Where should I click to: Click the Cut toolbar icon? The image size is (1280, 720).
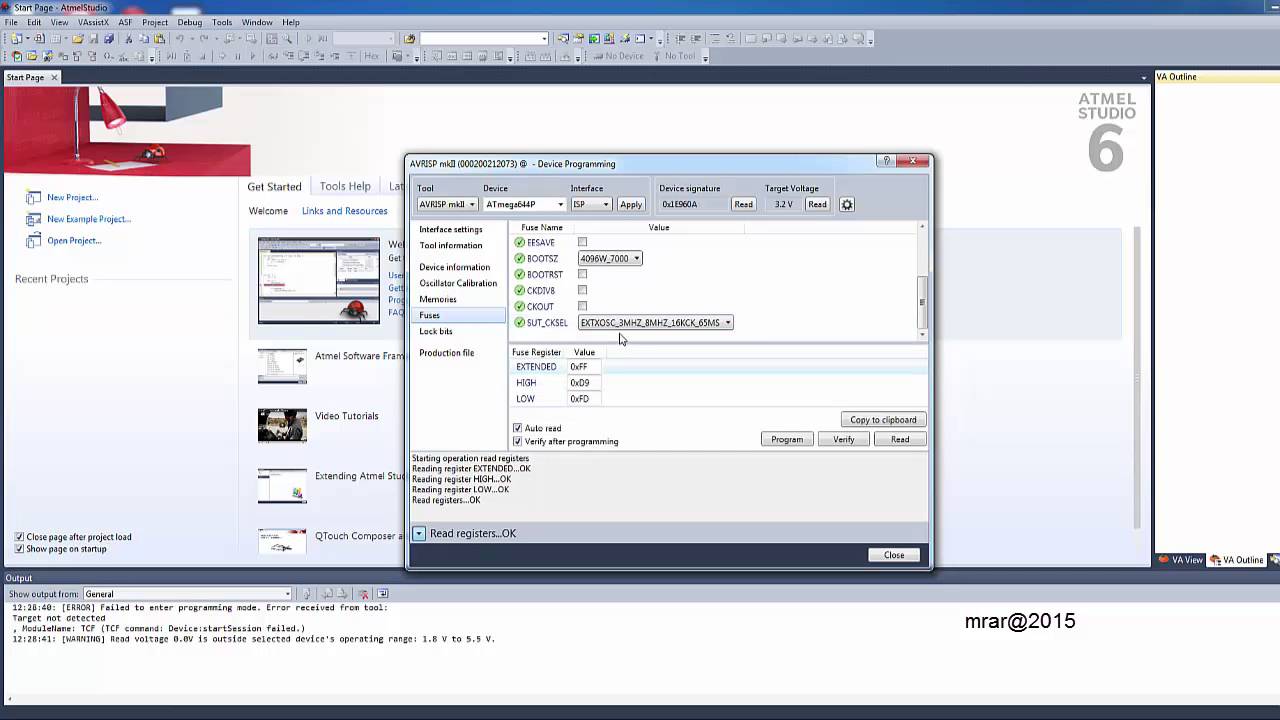click(129, 39)
